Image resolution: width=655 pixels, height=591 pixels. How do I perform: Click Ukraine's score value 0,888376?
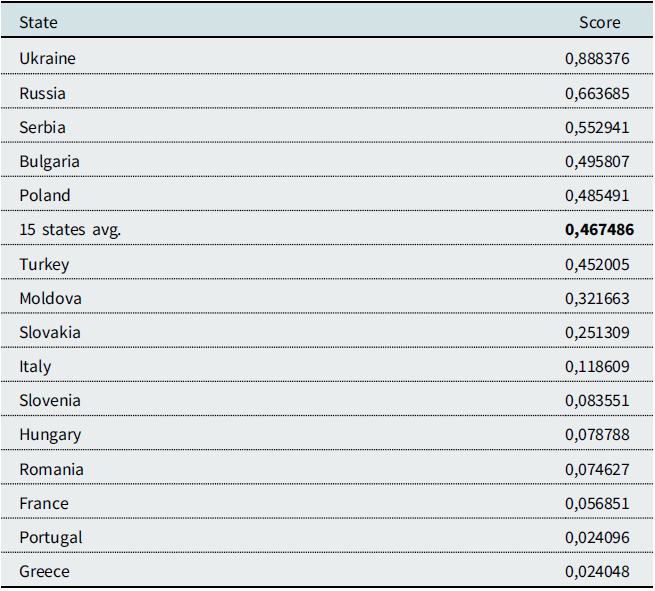598,59
